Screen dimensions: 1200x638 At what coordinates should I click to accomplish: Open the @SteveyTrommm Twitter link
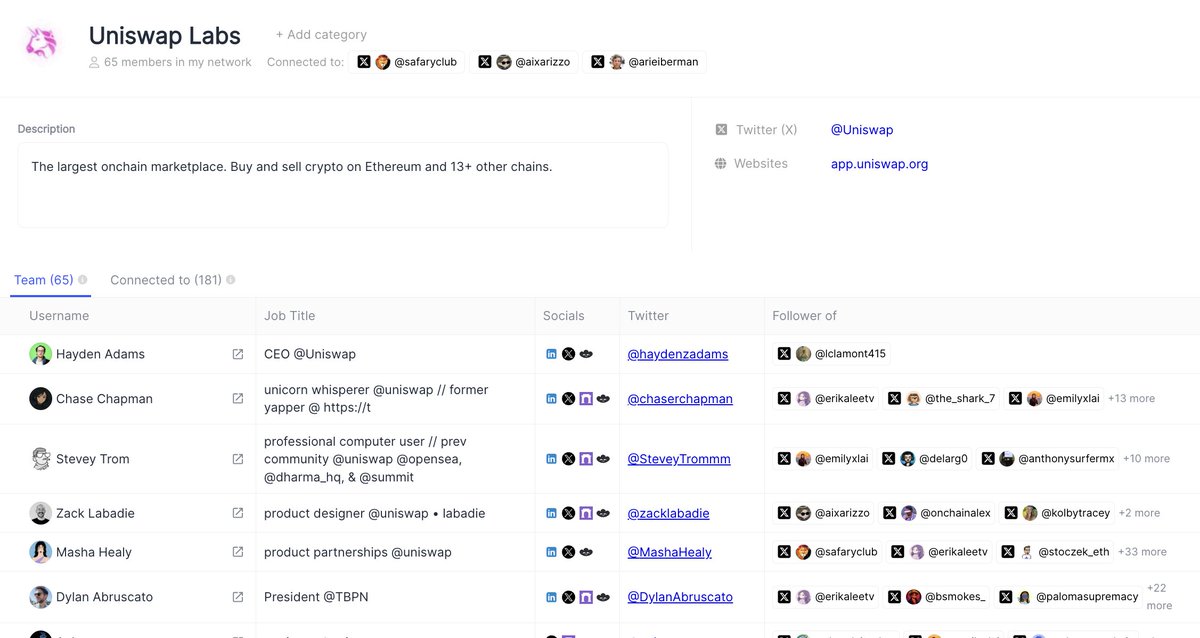tap(679, 459)
